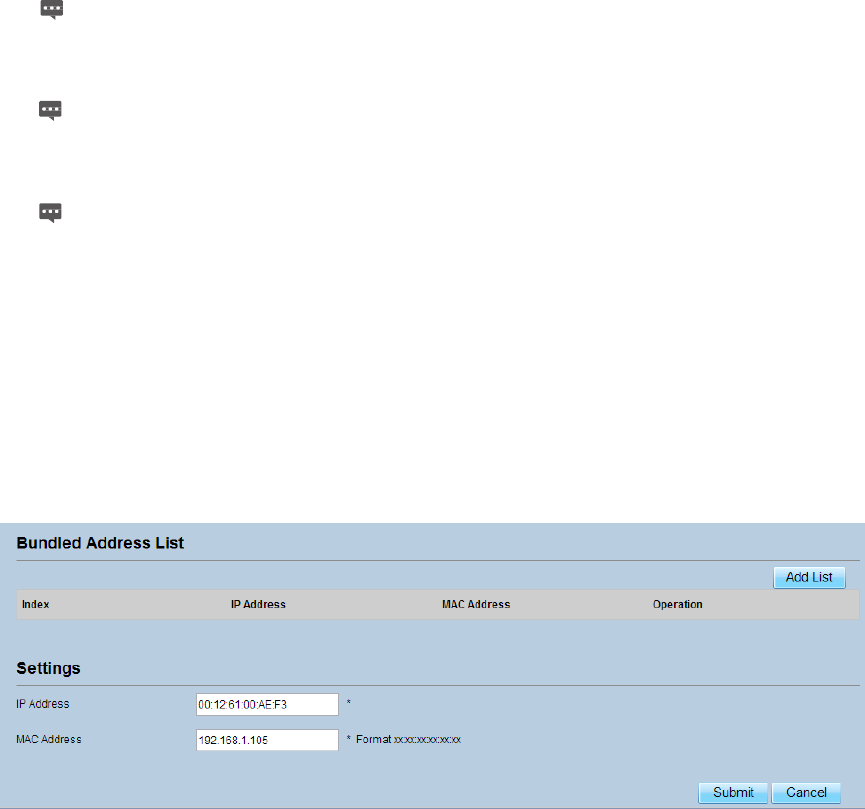Focus the IP Address input field
The image size is (865, 809).
(x=267, y=704)
